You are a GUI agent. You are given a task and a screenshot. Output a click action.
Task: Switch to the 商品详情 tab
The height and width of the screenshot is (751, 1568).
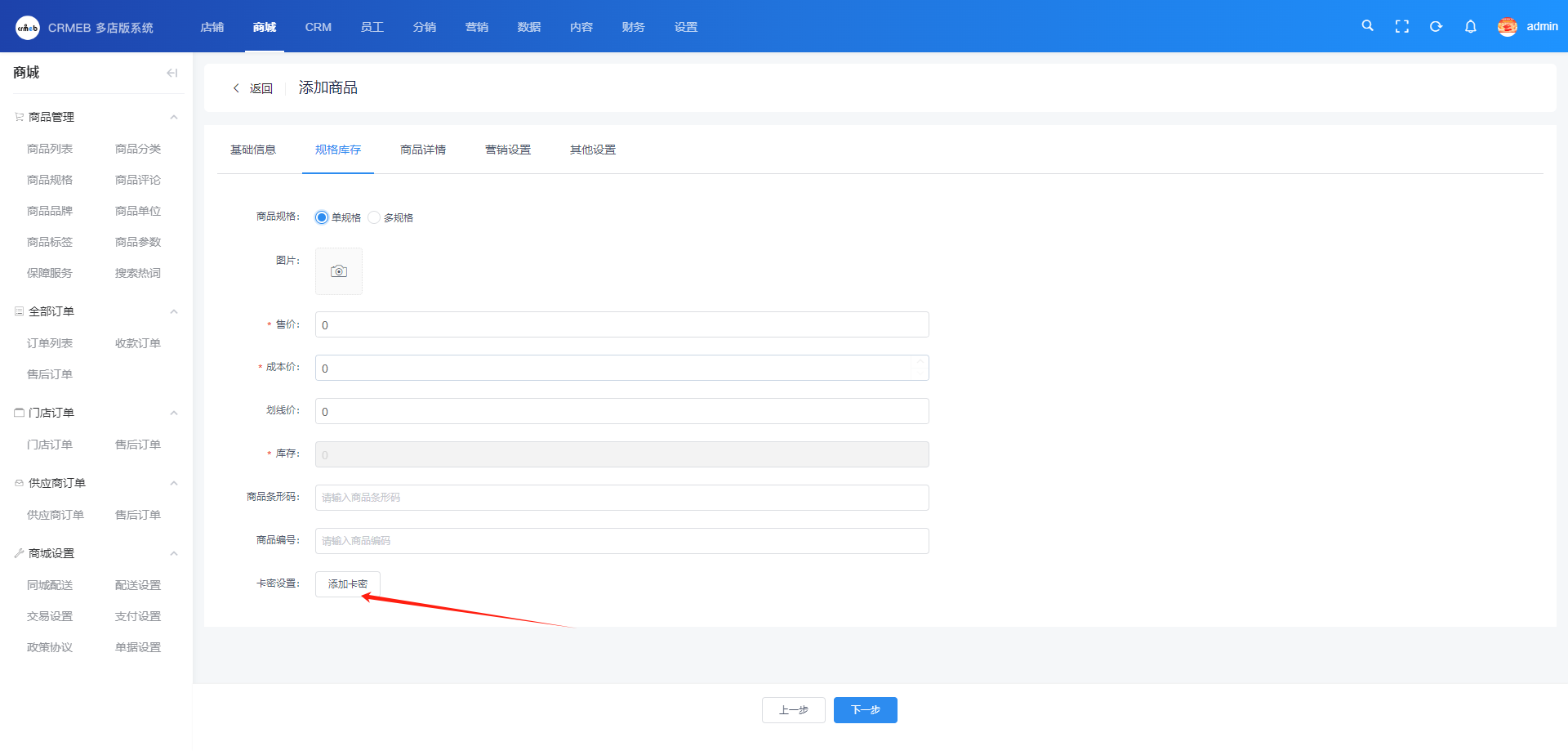pyautogui.click(x=423, y=150)
